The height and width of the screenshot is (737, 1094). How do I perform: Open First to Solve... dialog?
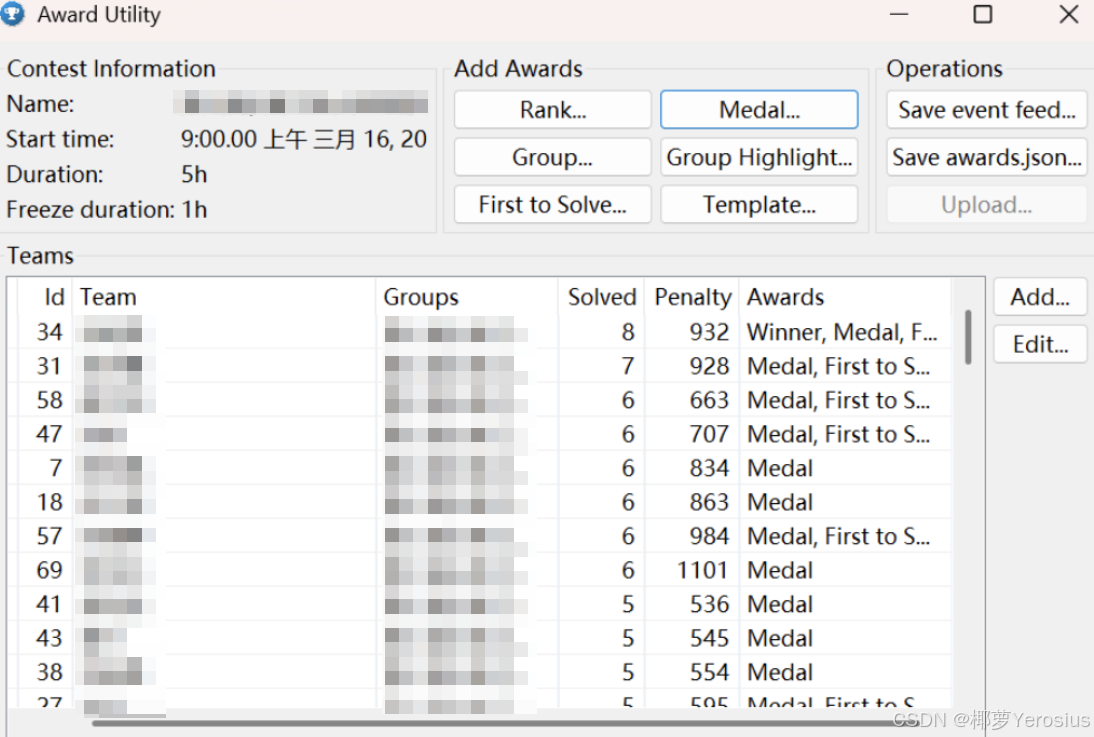(x=553, y=204)
